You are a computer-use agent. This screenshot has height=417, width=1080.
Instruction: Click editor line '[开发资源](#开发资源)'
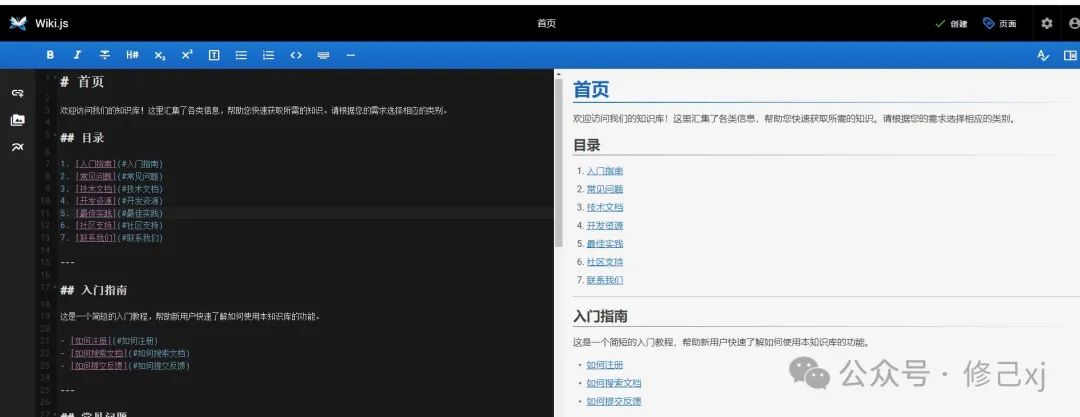118,201
